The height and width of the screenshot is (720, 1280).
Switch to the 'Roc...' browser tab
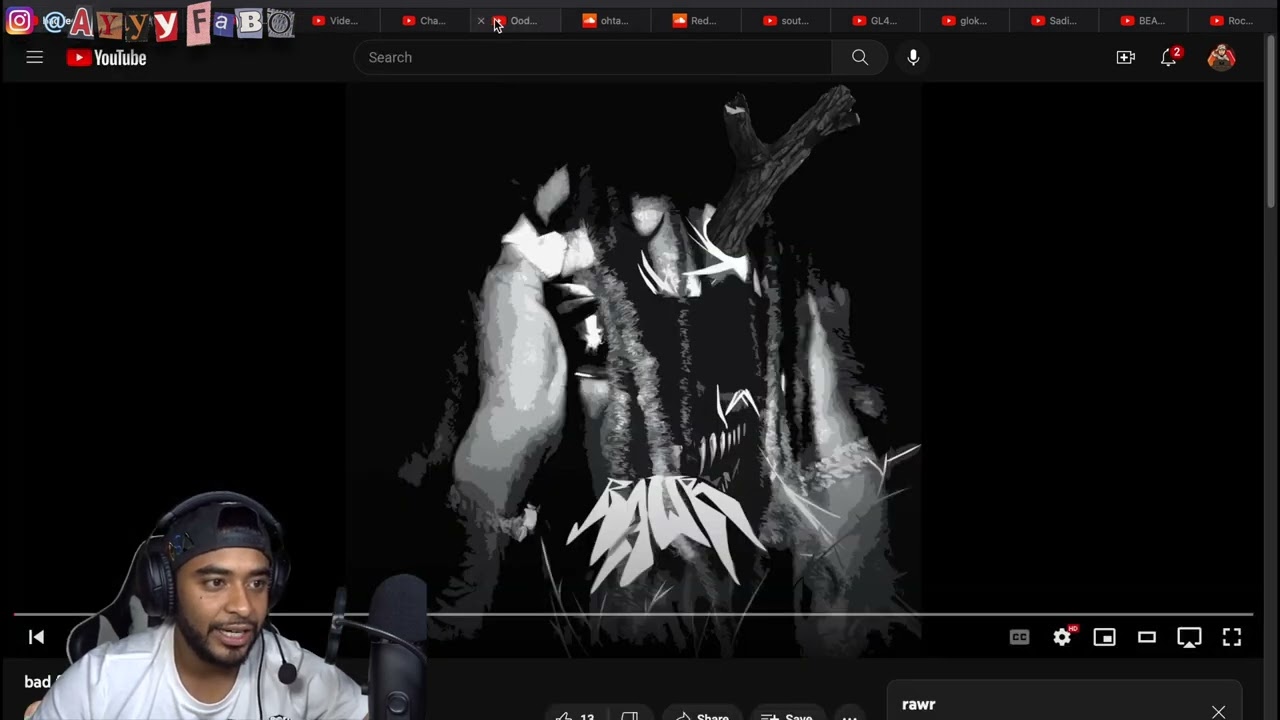(x=1232, y=20)
